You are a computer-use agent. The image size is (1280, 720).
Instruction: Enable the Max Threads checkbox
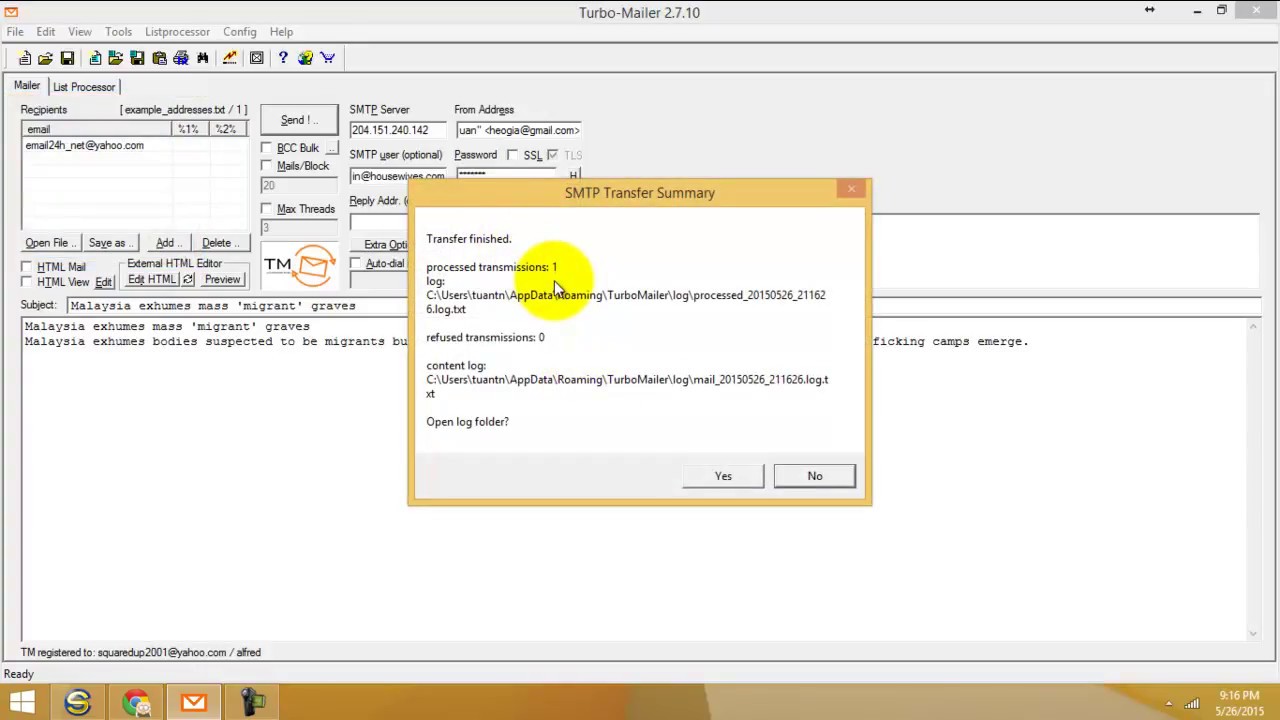266,209
